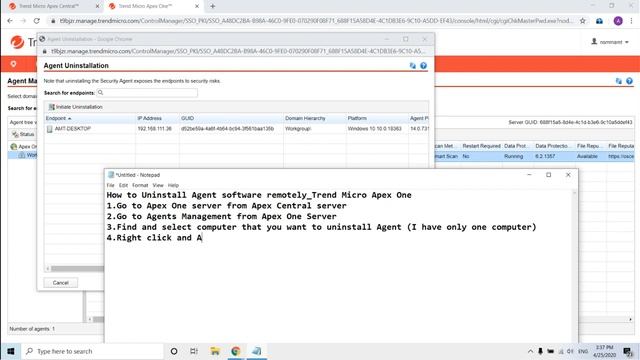Close the Notepad window
The image size is (640, 360).
point(568,175)
